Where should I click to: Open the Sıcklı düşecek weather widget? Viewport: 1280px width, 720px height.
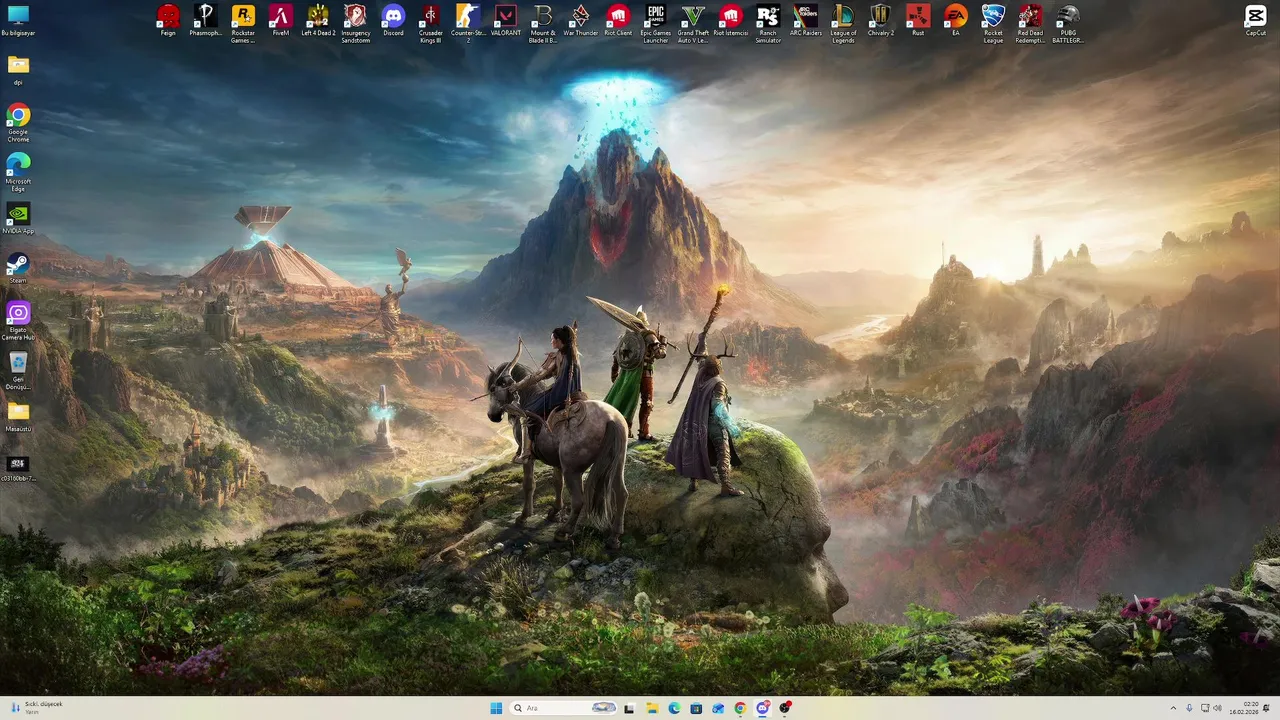tap(36, 708)
